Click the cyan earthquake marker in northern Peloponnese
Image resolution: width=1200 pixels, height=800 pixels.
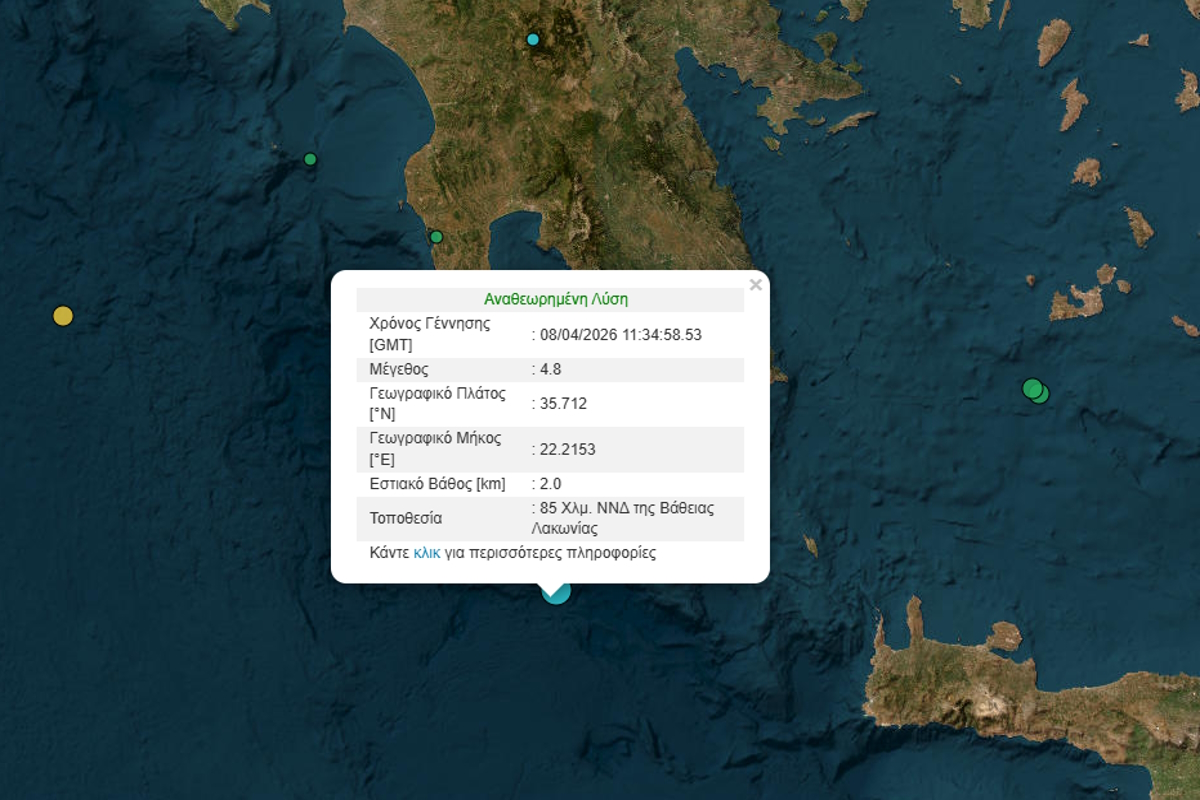tap(533, 40)
